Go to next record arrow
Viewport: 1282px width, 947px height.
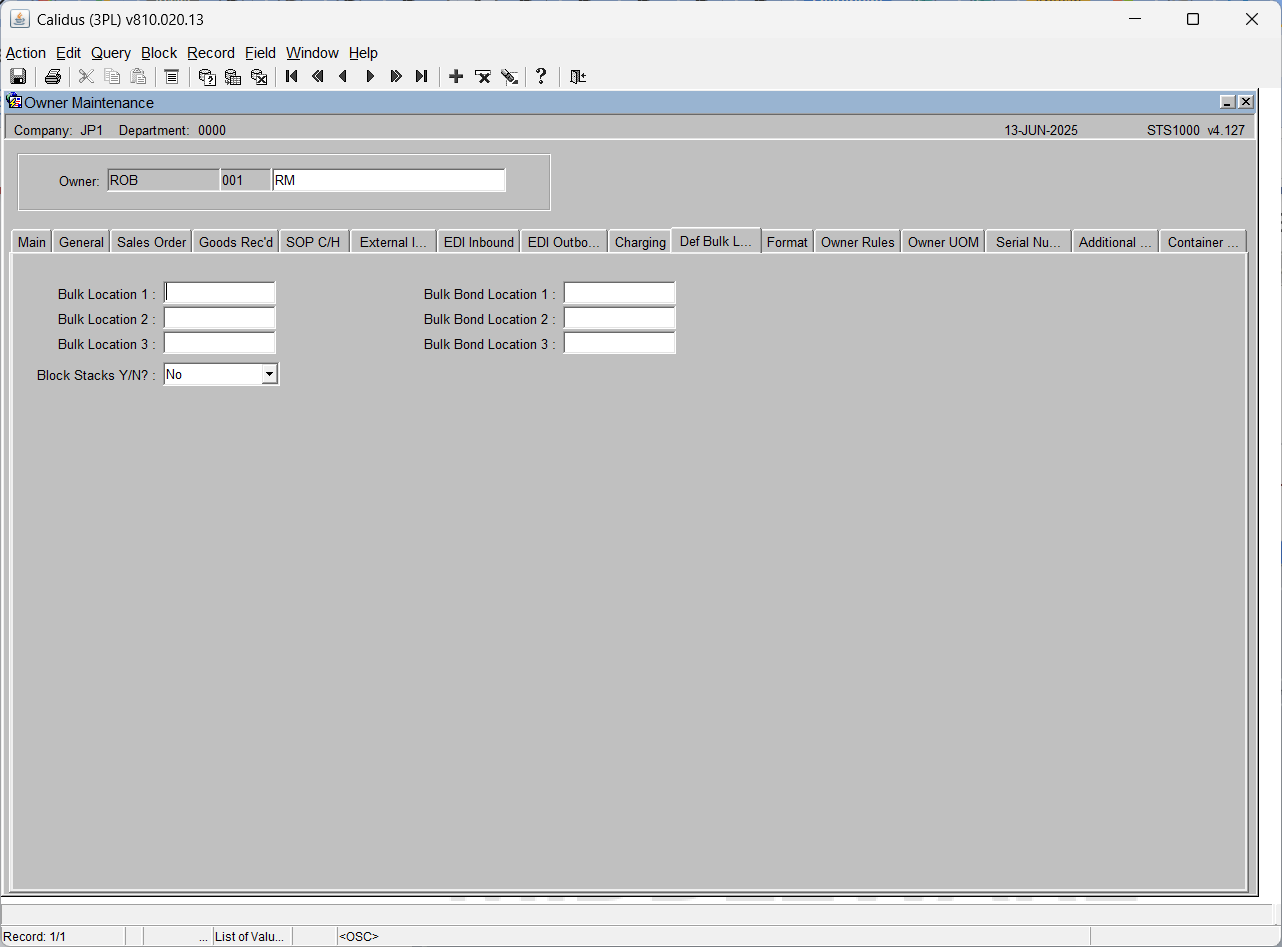(370, 77)
